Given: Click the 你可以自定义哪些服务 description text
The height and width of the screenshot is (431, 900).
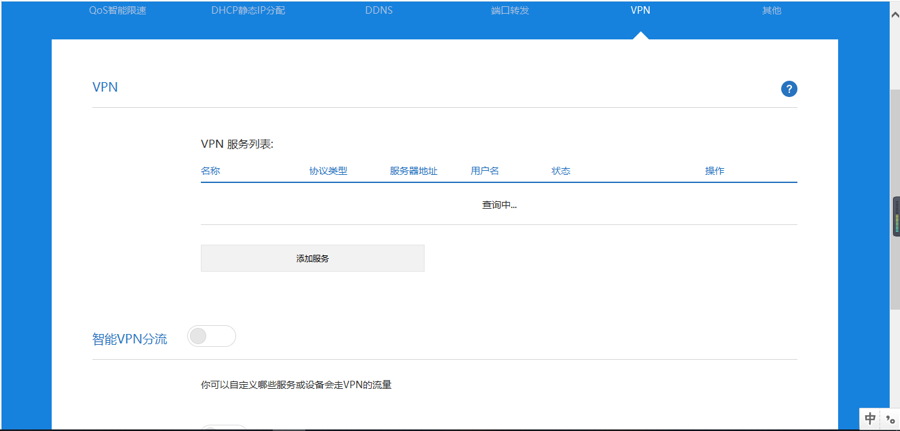Looking at the screenshot, I should point(296,385).
